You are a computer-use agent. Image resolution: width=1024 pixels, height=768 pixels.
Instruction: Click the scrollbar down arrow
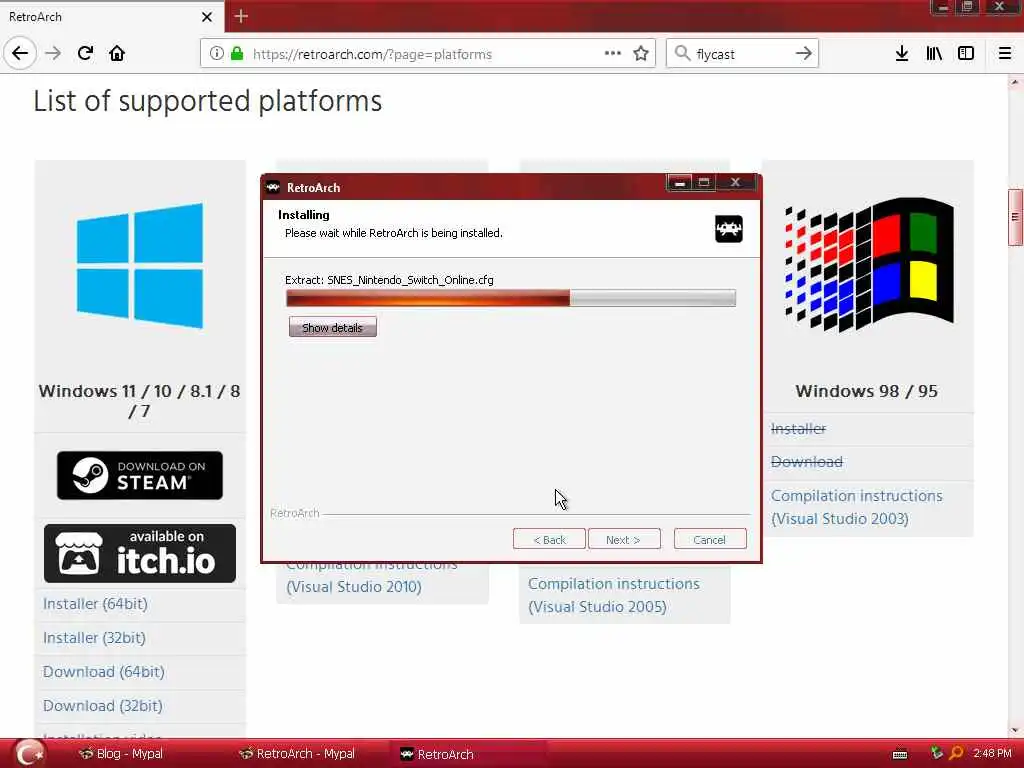coord(1015,729)
